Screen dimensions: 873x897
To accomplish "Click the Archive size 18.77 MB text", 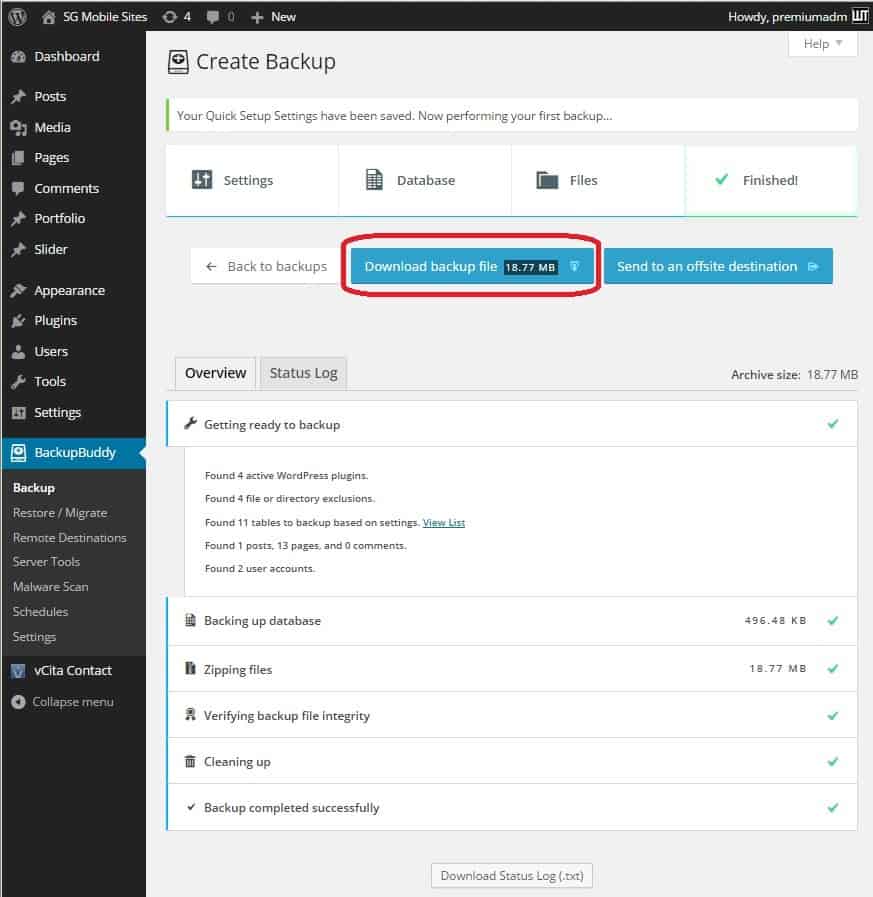I will pos(795,375).
